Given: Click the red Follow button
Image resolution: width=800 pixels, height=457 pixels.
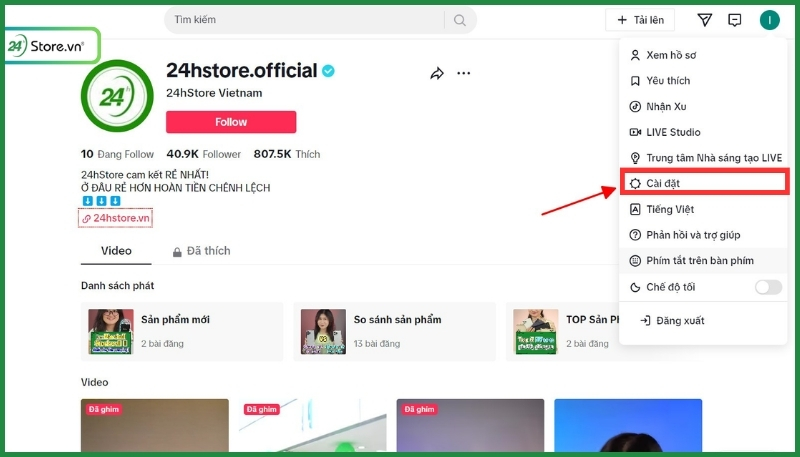Looking at the screenshot, I should tap(231, 122).
